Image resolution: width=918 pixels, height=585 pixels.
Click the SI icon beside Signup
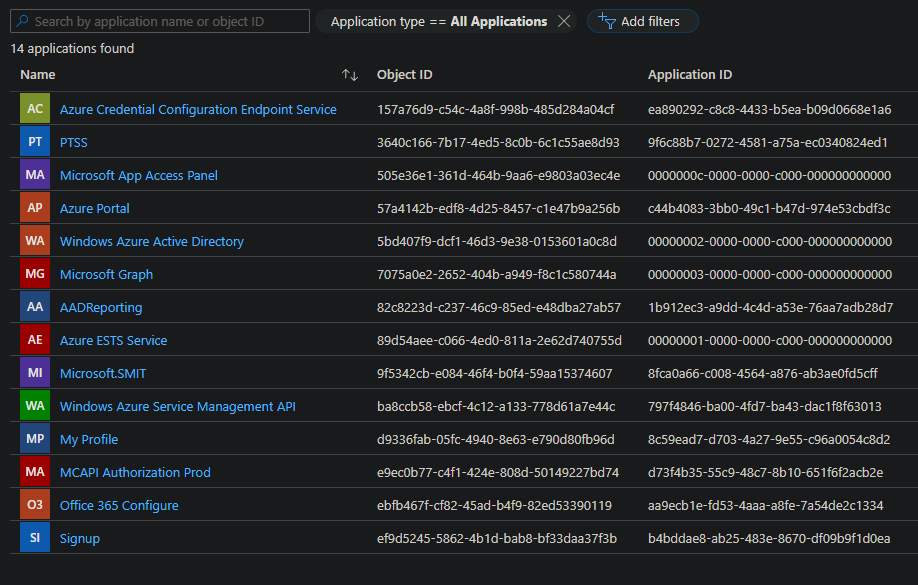(35, 538)
